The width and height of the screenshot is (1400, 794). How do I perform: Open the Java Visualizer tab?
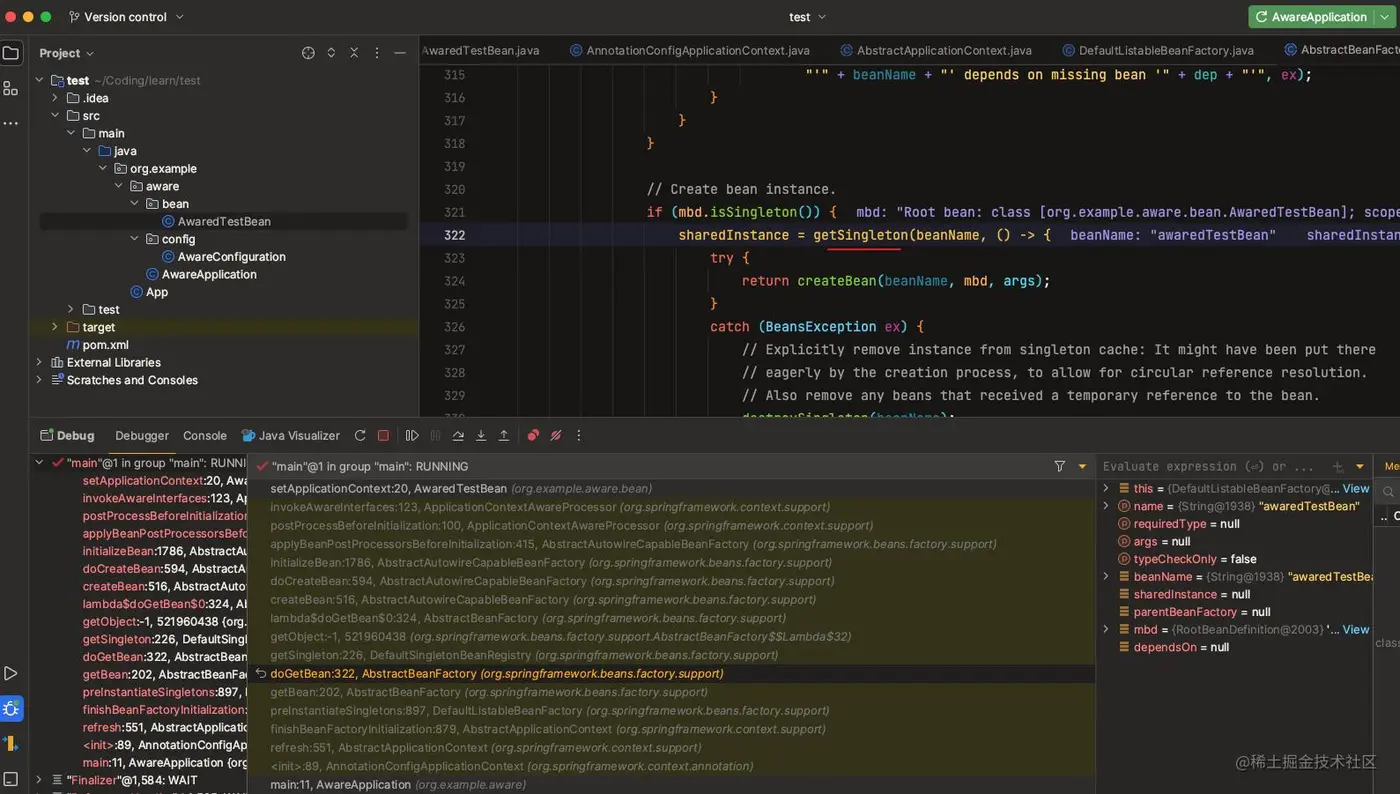(291, 436)
